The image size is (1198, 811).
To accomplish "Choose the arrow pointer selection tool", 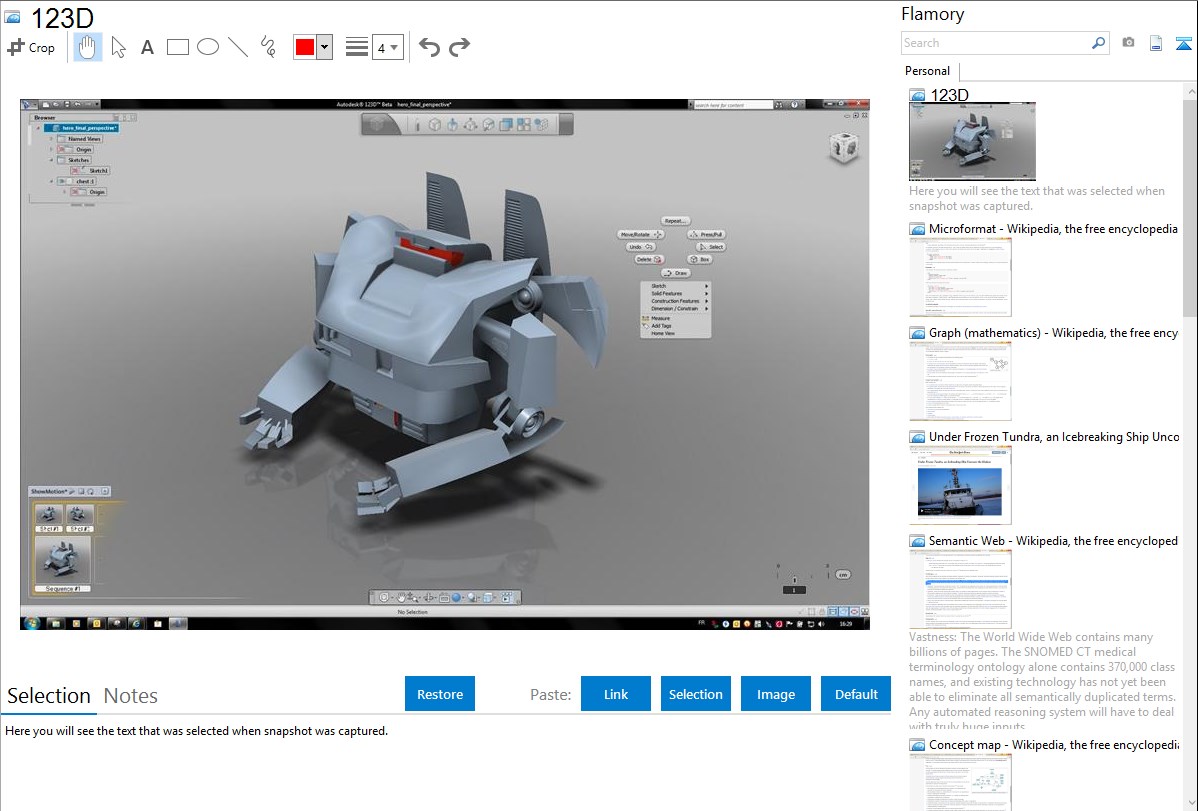I will pos(118,47).
